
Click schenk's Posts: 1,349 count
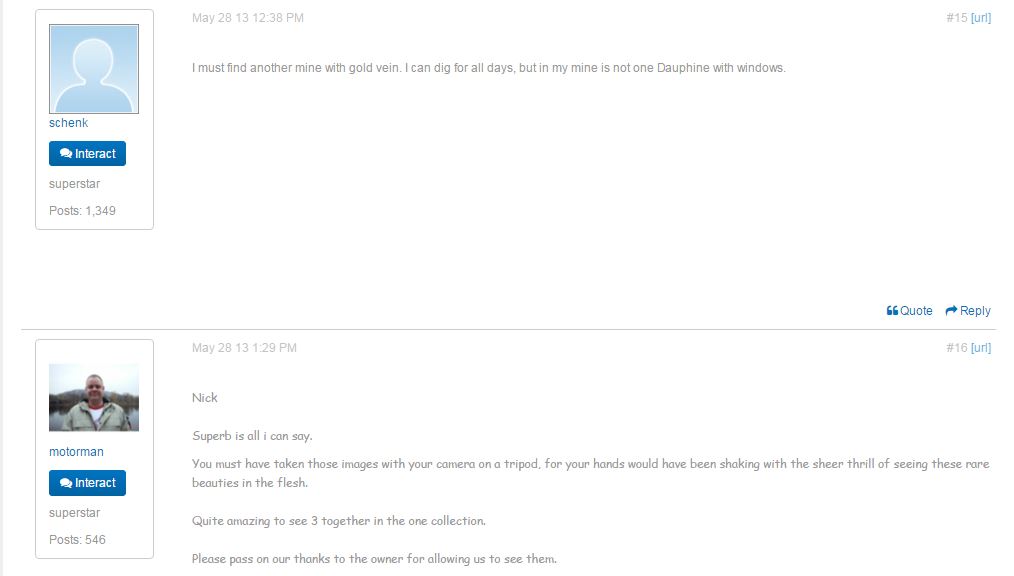click(82, 211)
